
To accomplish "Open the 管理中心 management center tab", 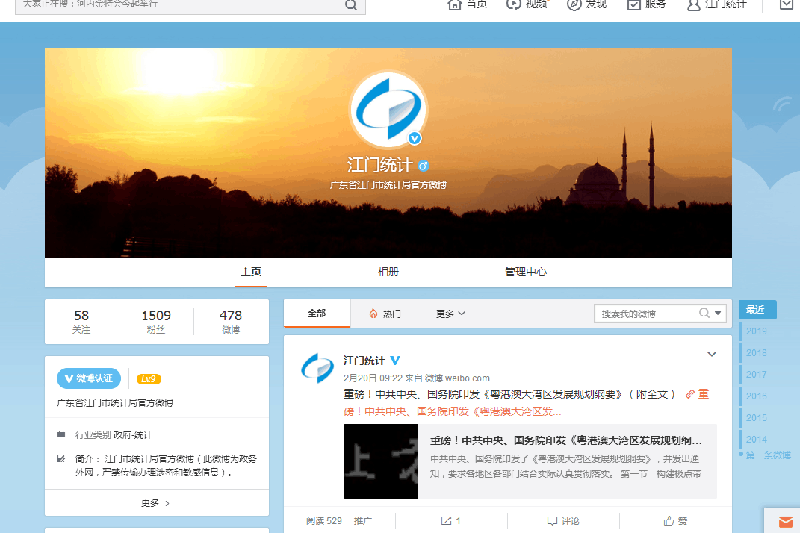I will 526,272.
